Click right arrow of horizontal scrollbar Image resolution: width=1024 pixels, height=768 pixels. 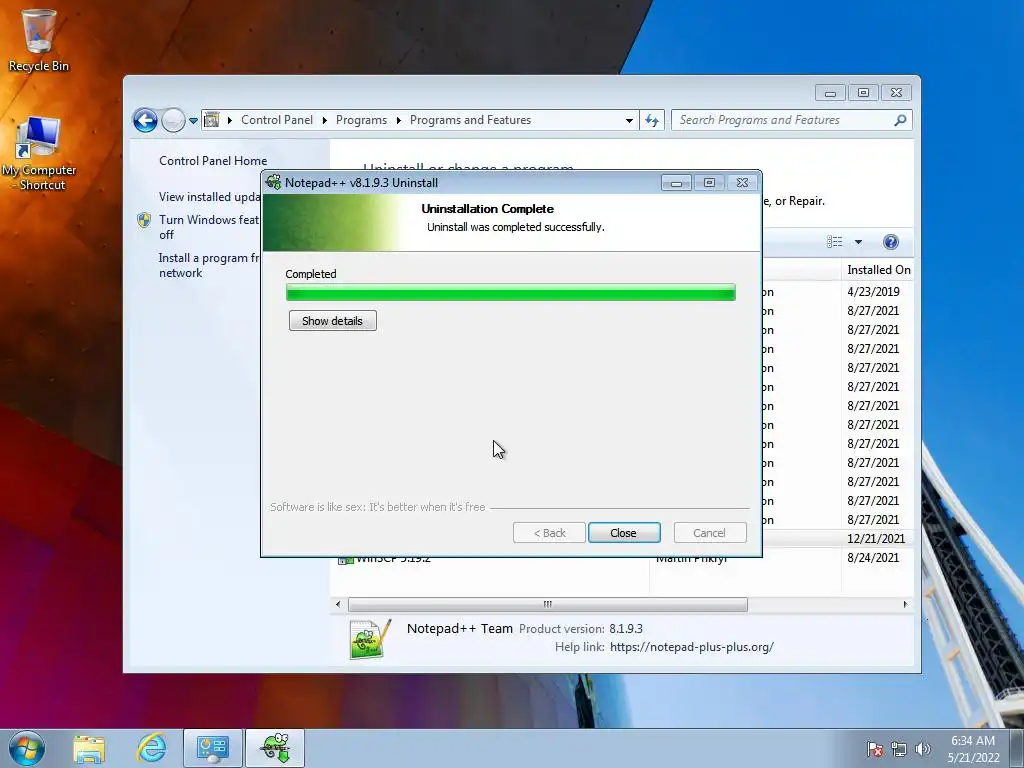[x=905, y=604]
